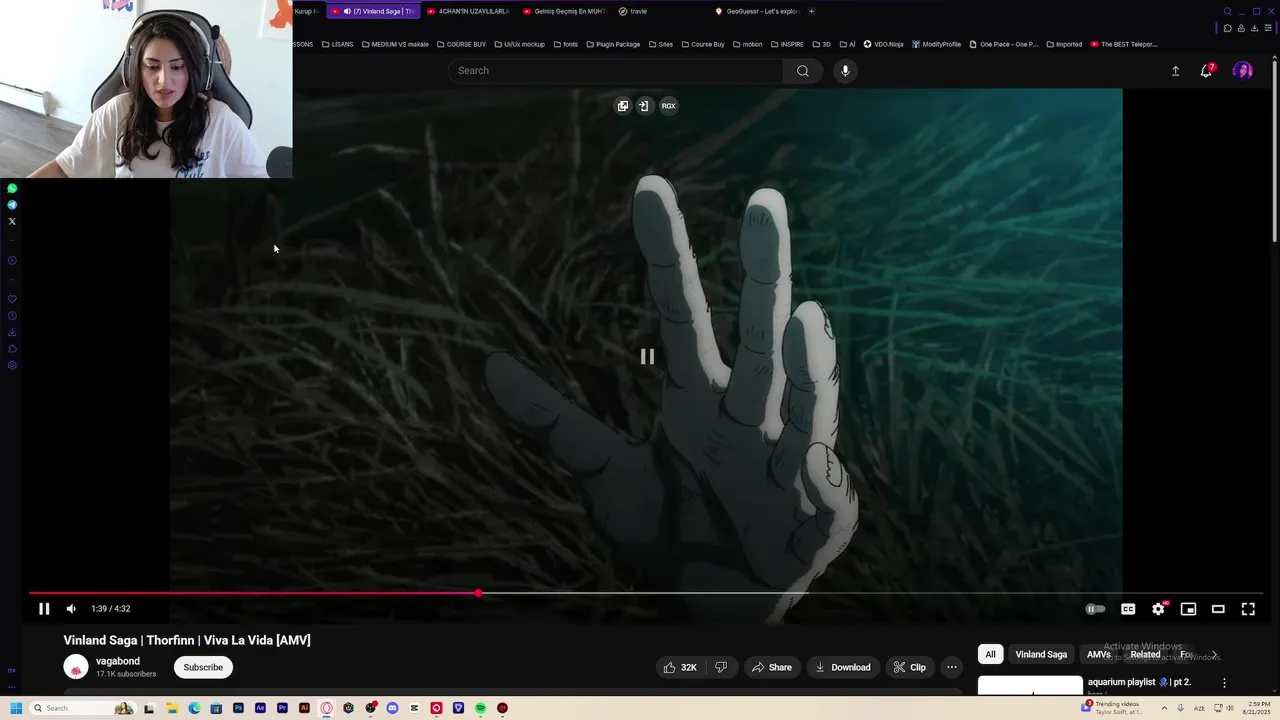Open options for aquarium playlist video
Image resolution: width=1280 pixels, height=720 pixels.
click(x=1224, y=683)
